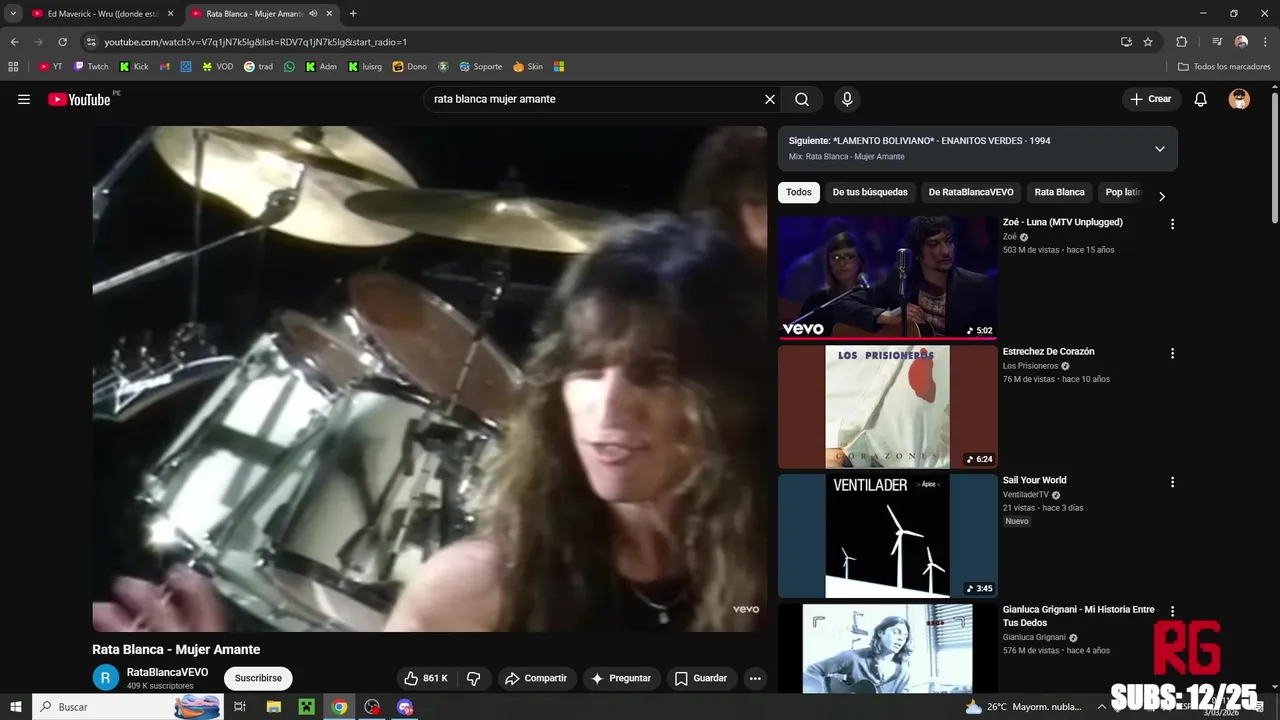This screenshot has height=720, width=1280.
Task: Open options for Sail Your World
Action: click(x=1172, y=482)
